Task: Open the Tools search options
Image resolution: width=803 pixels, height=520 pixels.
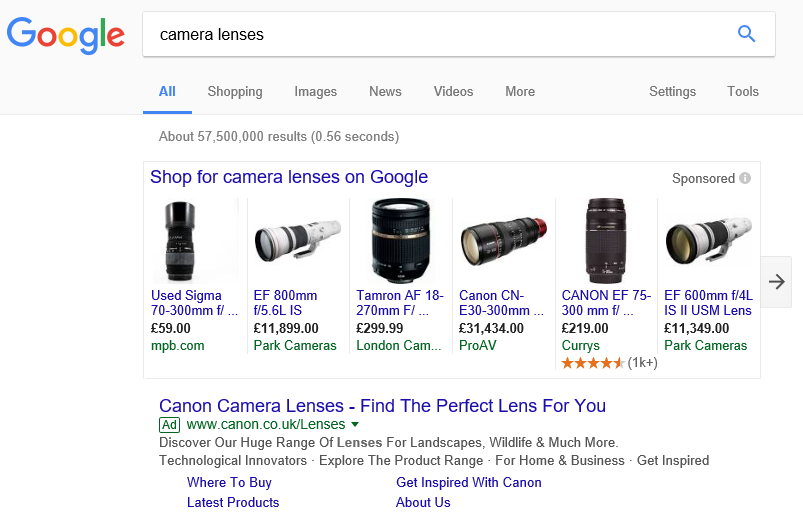Action: (x=742, y=91)
